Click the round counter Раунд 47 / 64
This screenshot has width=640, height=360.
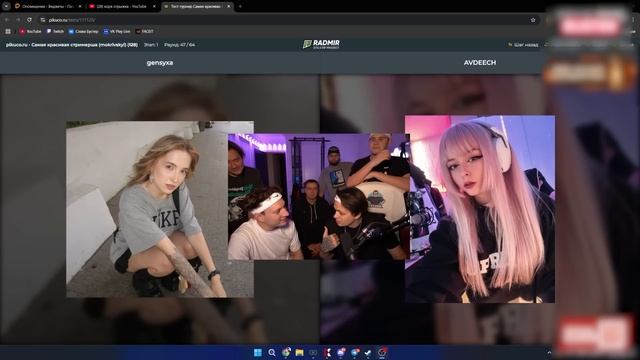[180, 44]
